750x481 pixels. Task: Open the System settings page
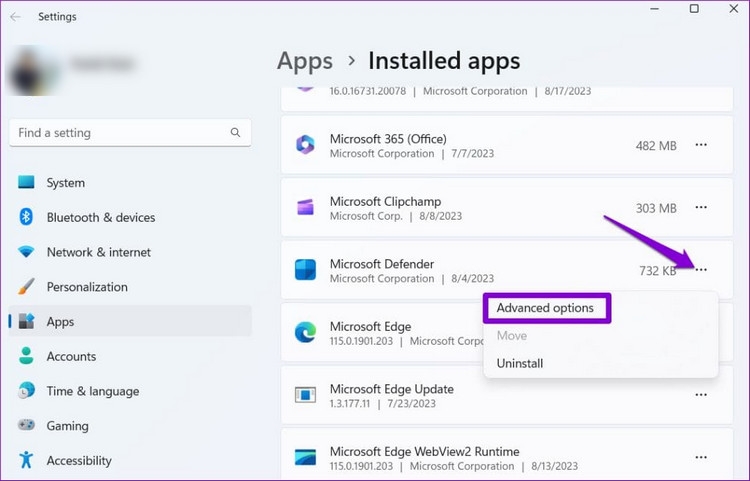point(130,183)
